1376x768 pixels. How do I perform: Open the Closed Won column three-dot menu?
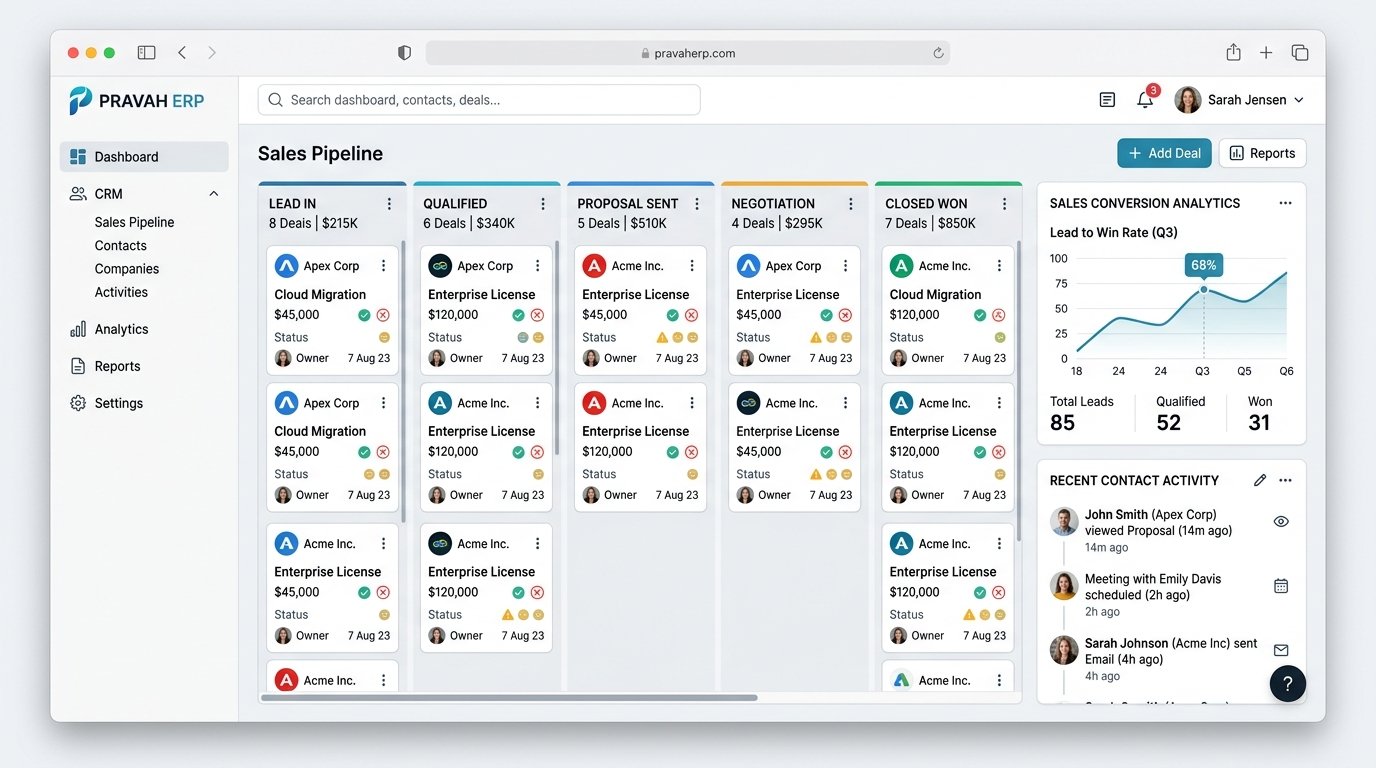[1005, 204]
